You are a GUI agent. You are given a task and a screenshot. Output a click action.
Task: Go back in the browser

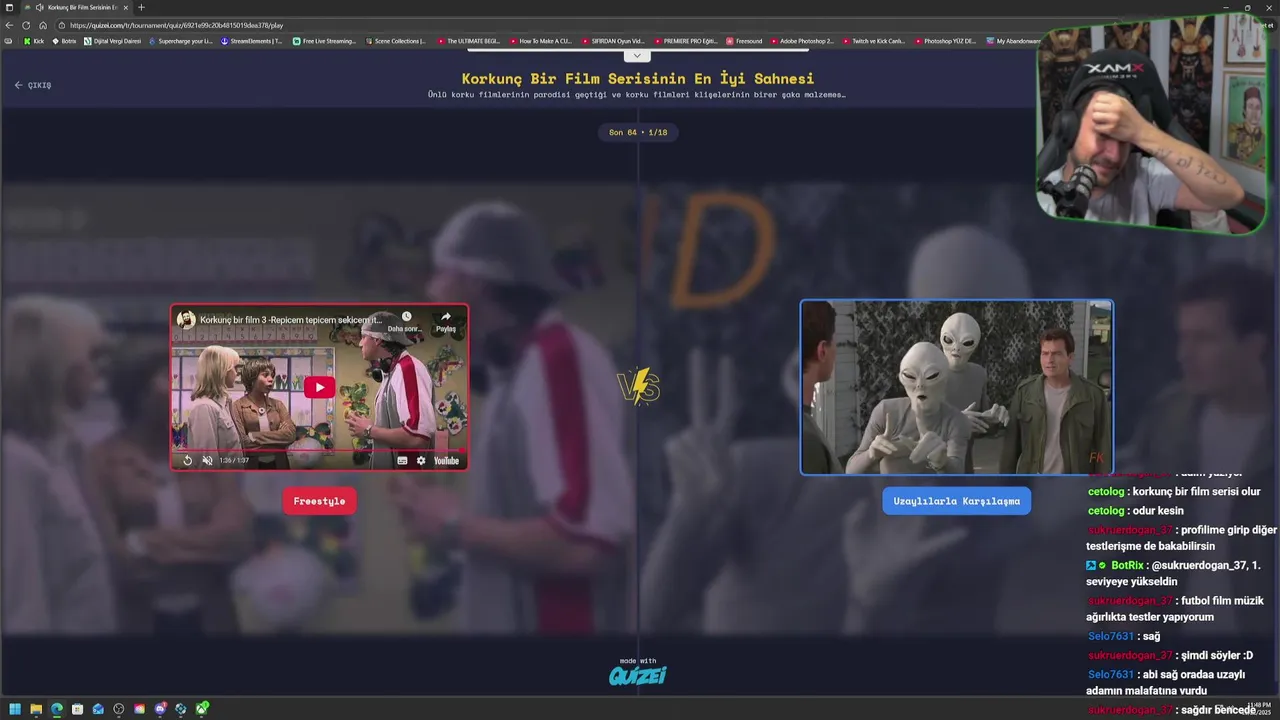coord(10,25)
